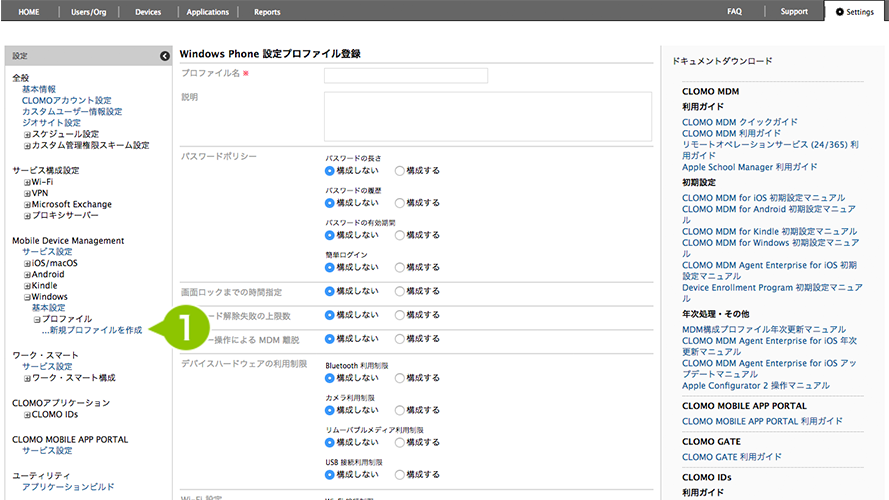Open Devices menu

[148, 12]
